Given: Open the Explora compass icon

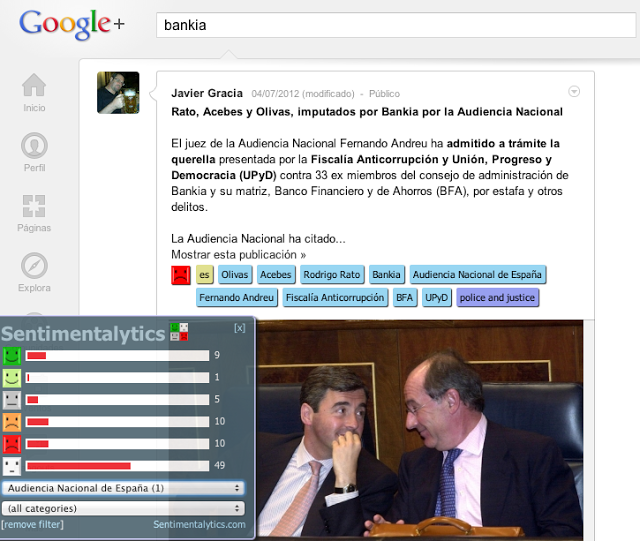Looking at the screenshot, I should pyautogui.click(x=34, y=266).
